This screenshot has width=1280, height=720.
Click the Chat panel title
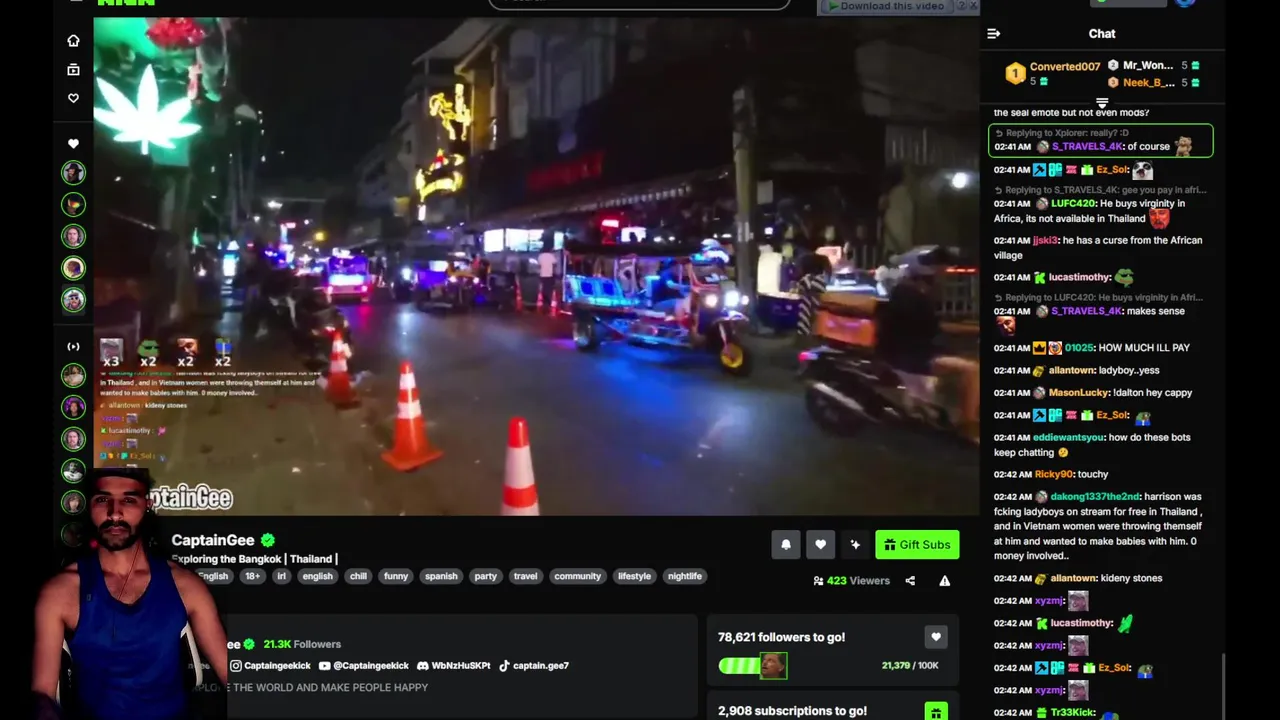(1102, 34)
